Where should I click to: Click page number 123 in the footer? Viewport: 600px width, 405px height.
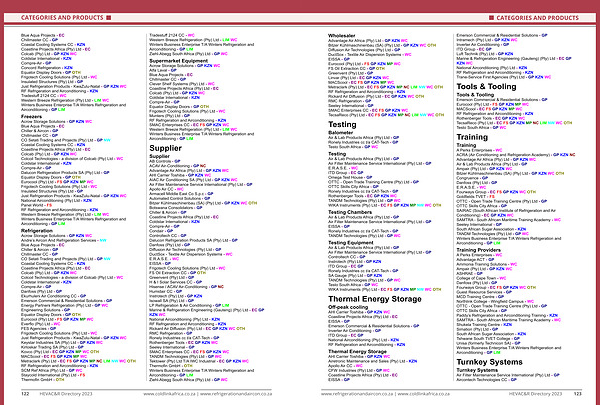pos(577,394)
